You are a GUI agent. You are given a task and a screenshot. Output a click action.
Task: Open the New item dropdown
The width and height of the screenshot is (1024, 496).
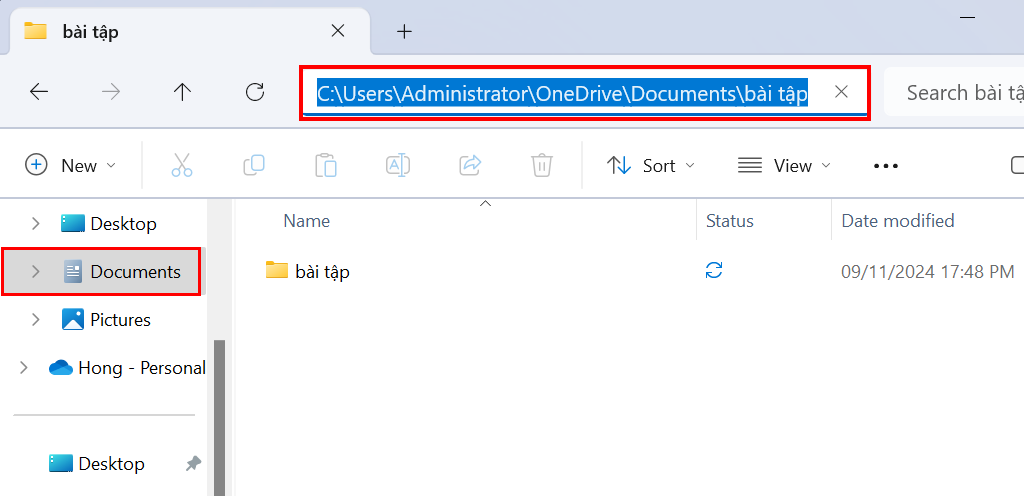(x=71, y=166)
